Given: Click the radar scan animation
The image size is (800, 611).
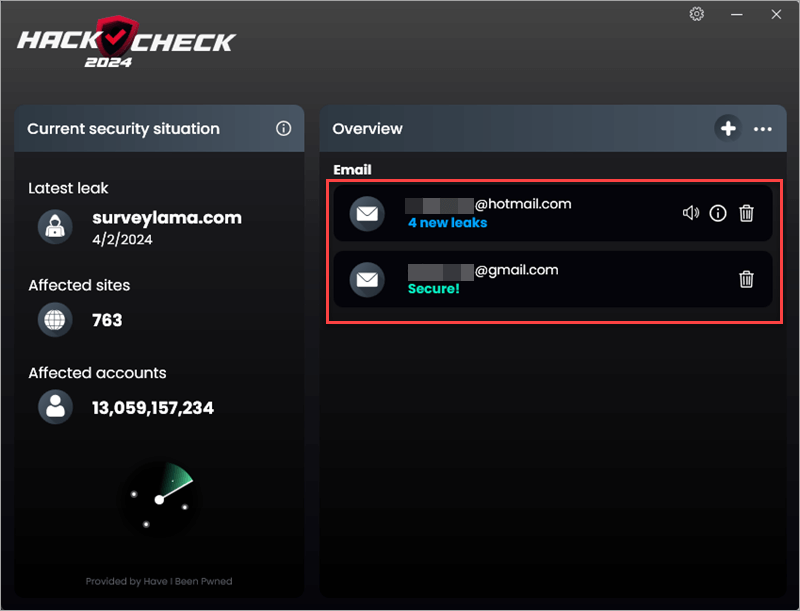Looking at the screenshot, I should (x=159, y=499).
